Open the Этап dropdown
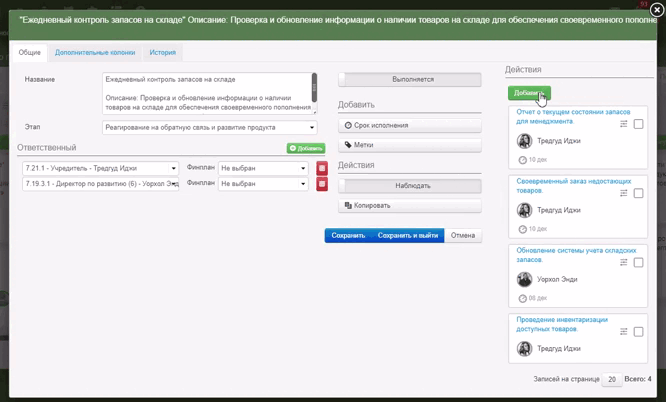This screenshot has height=402, width=666. (x=210, y=127)
